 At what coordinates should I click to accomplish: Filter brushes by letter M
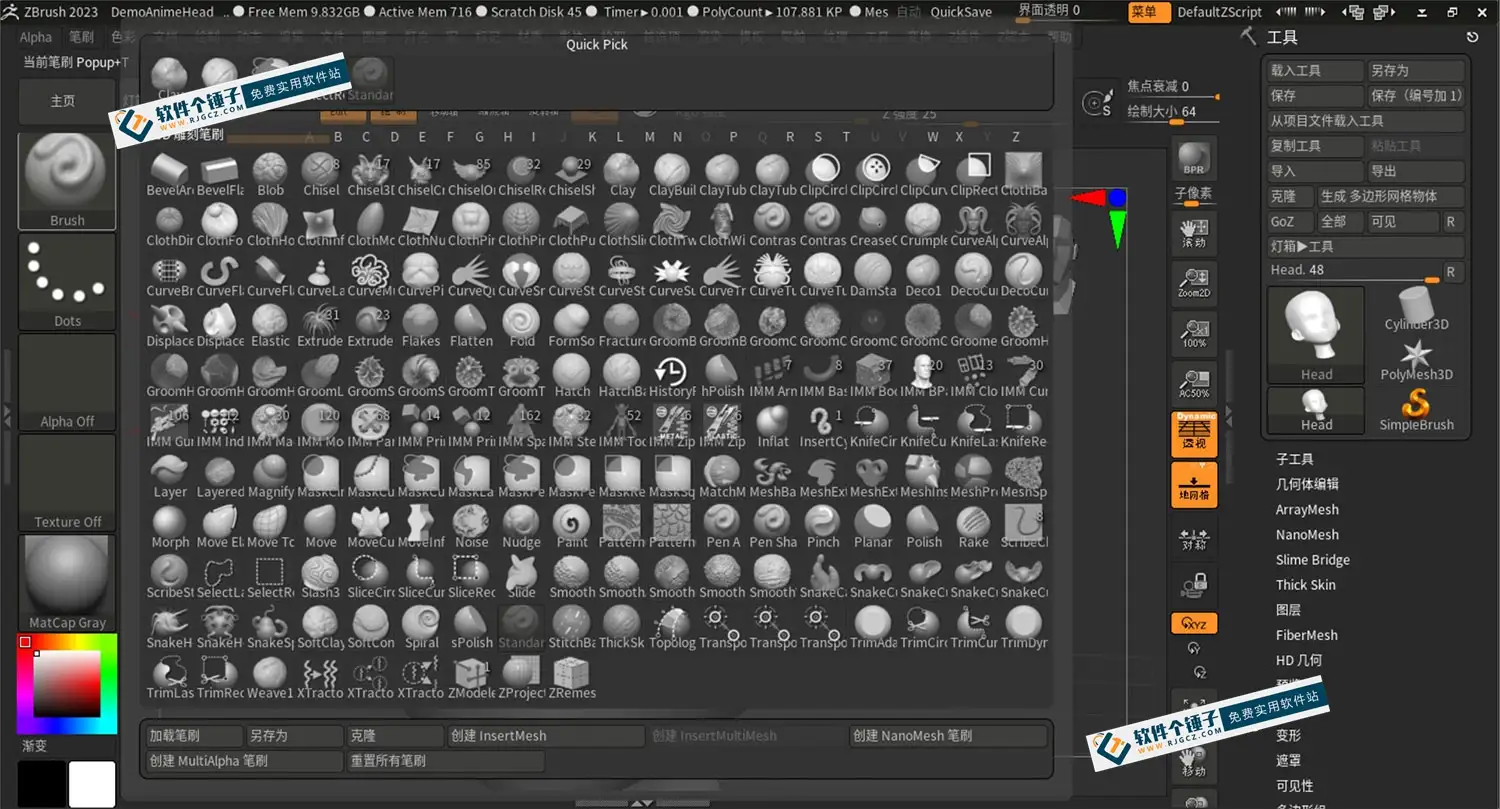click(649, 137)
